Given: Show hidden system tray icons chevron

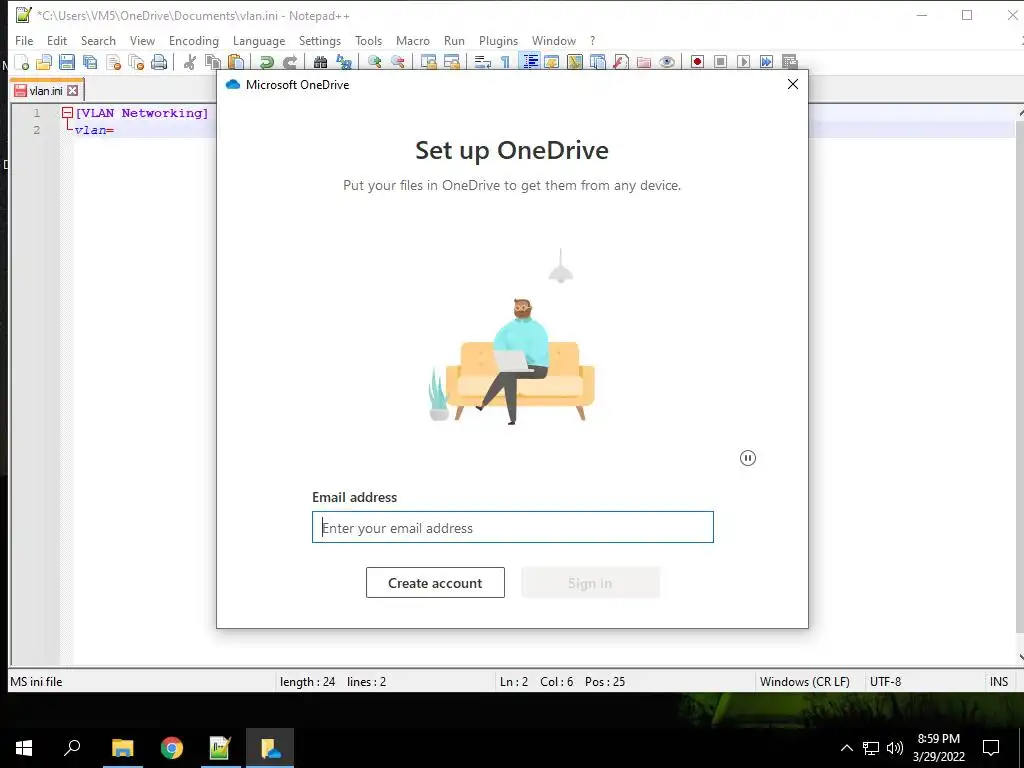Looking at the screenshot, I should click(846, 748).
